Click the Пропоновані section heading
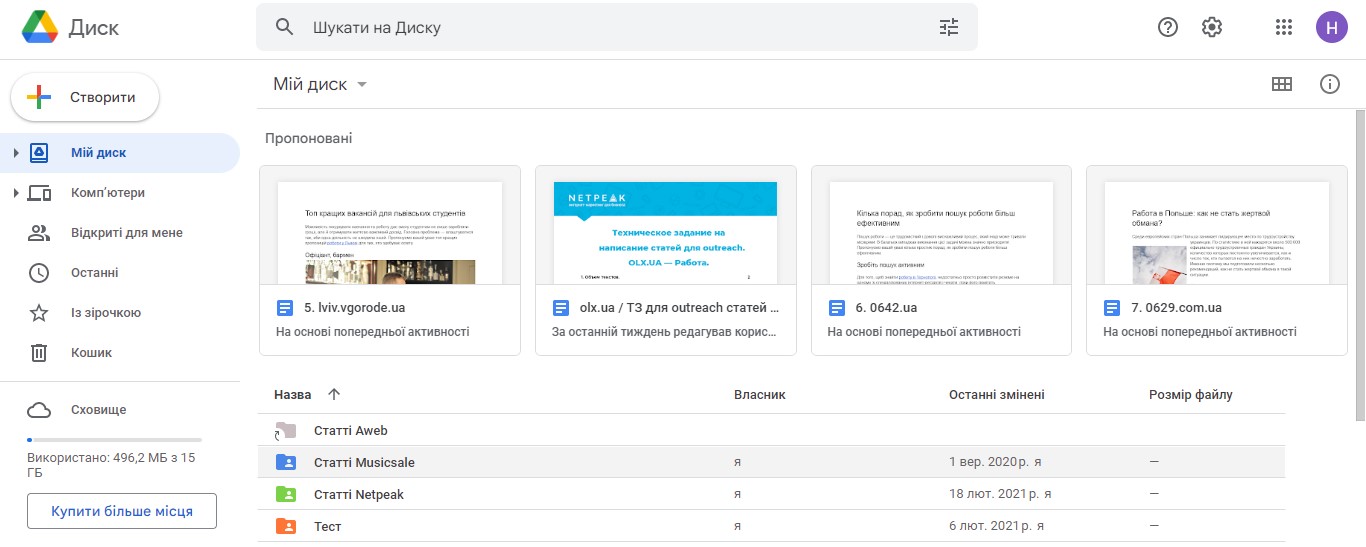1366x547 pixels. (309, 138)
